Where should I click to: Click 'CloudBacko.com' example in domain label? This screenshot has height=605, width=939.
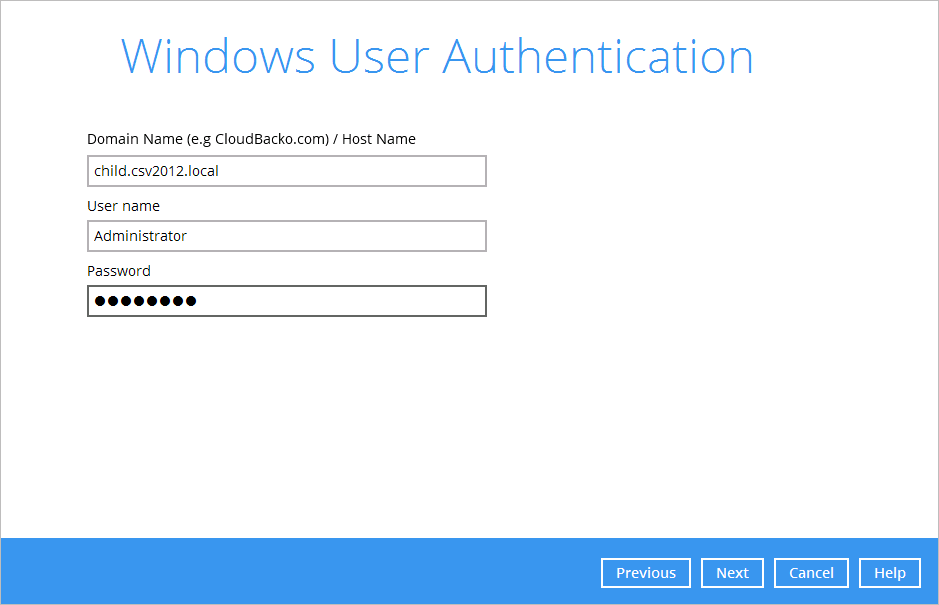pos(271,139)
